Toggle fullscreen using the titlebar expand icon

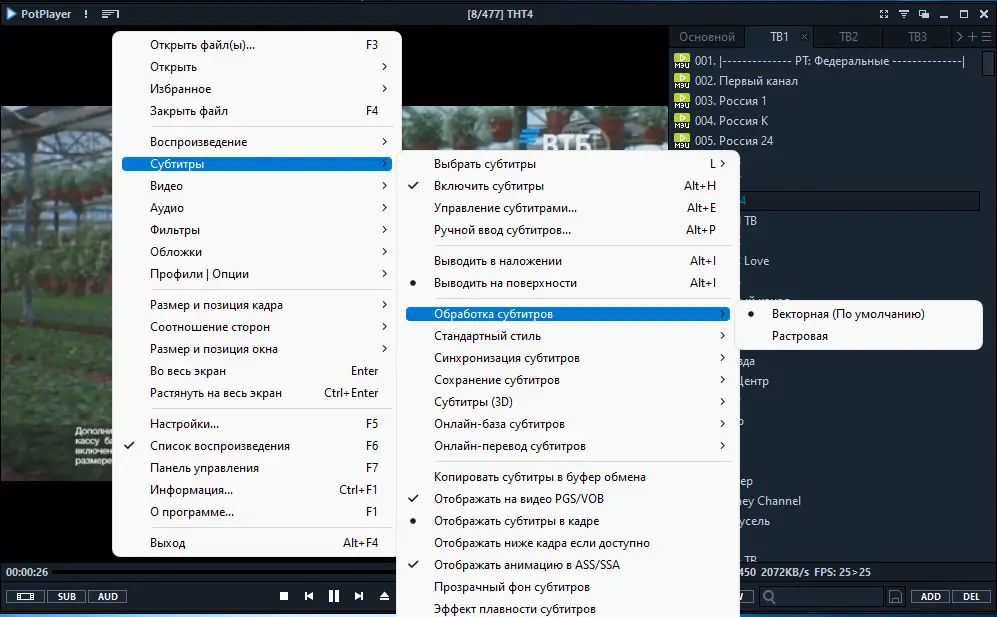[884, 14]
